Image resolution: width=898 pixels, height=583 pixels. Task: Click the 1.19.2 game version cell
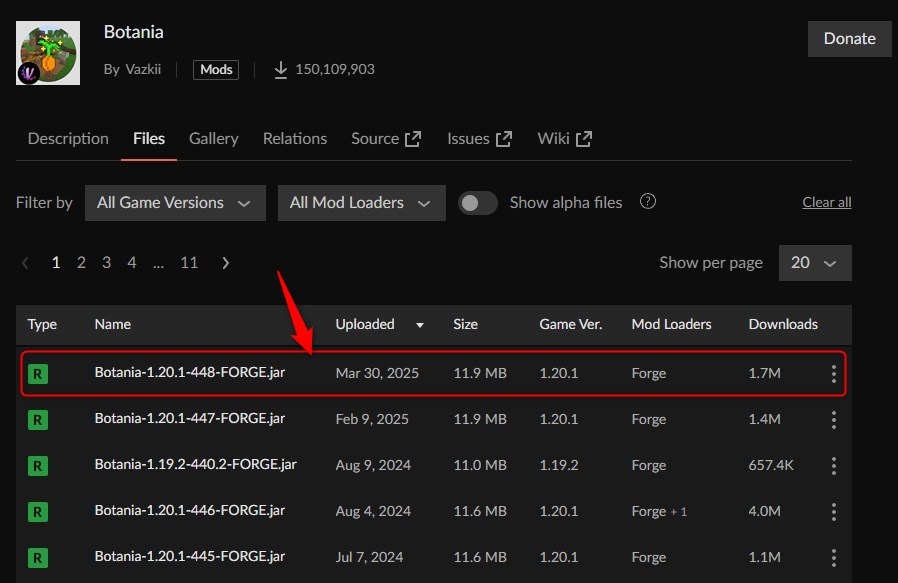coord(558,465)
